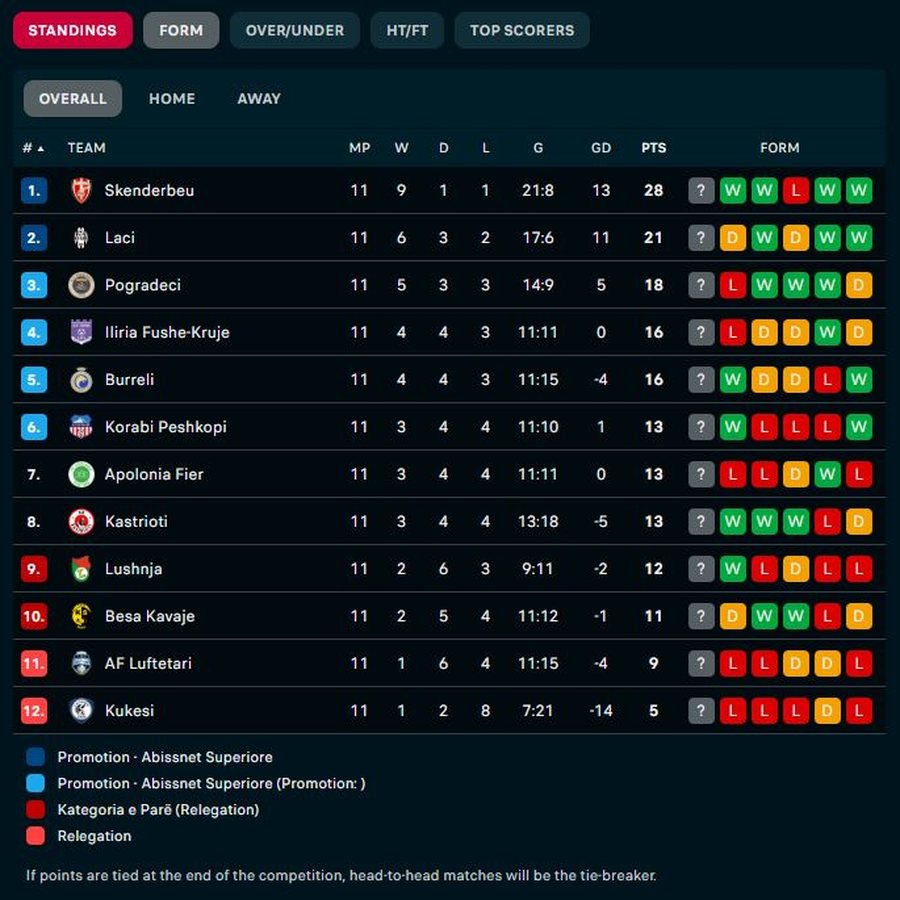The image size is (900, 900).
Task: Click Laci's upcoming match question mark badge
Action: coord(702,238)
